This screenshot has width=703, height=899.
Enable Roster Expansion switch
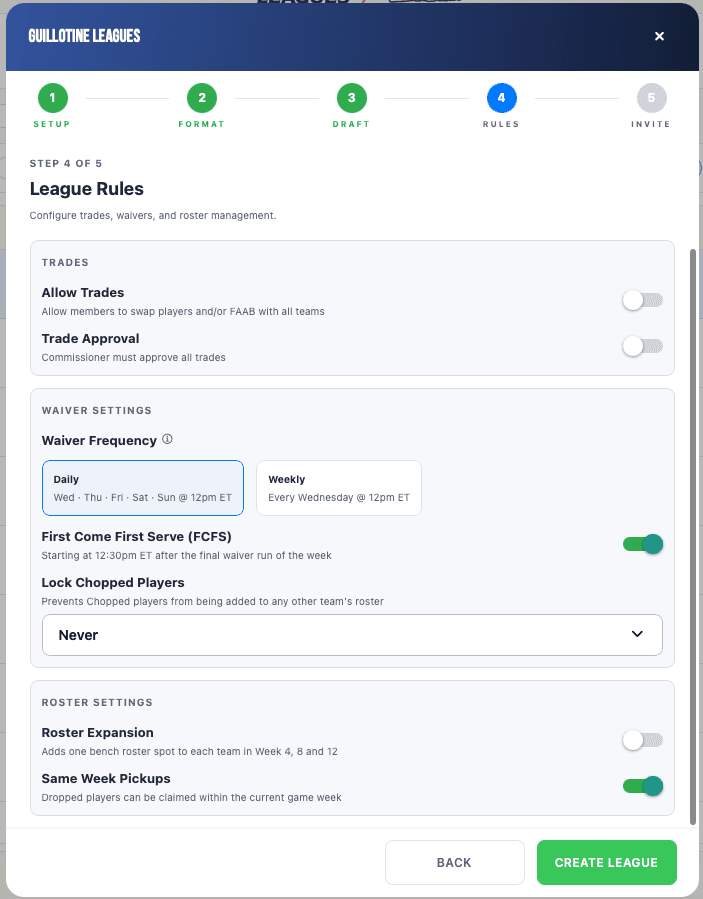point(643,740)
